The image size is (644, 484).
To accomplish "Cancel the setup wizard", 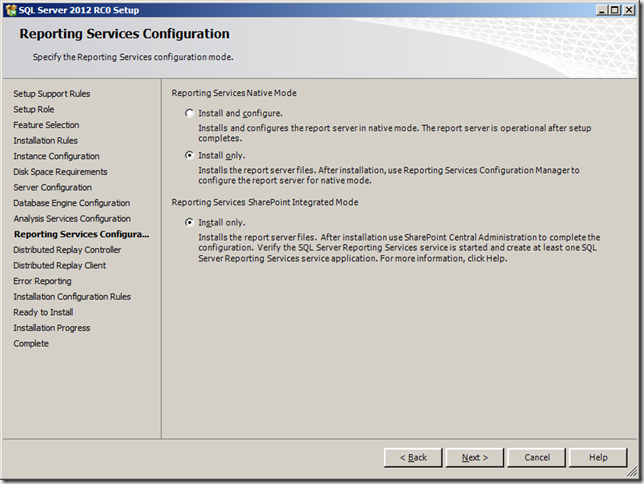I will [537, 457].
